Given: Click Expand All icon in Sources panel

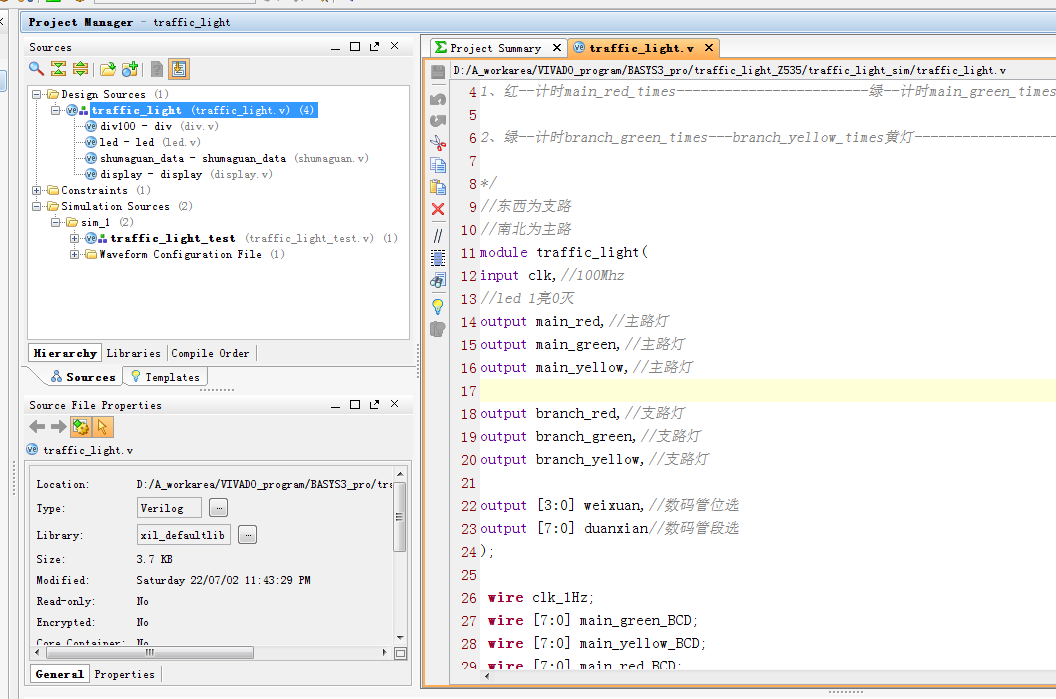Looking at the screenshot, I should (80, 69).
